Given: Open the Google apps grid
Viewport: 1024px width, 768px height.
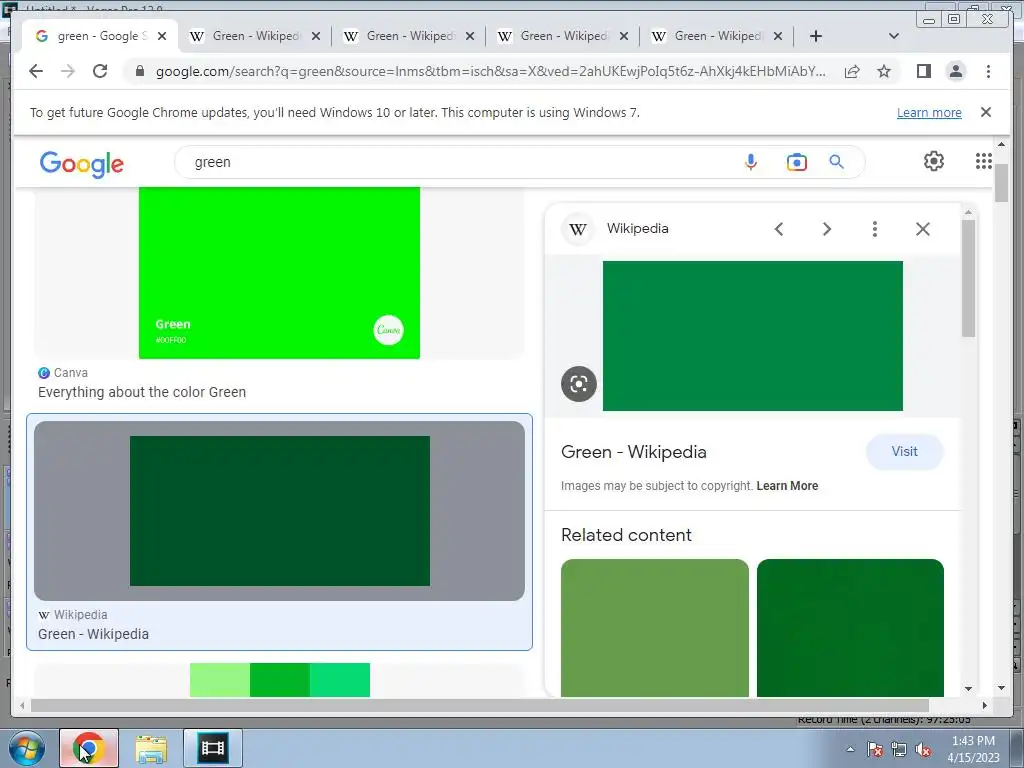Looking at the screenshot, I should [984, 161].
